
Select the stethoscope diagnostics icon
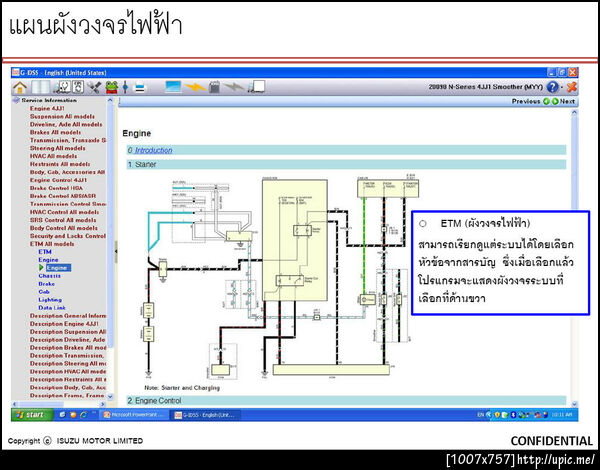pos(62,87)
